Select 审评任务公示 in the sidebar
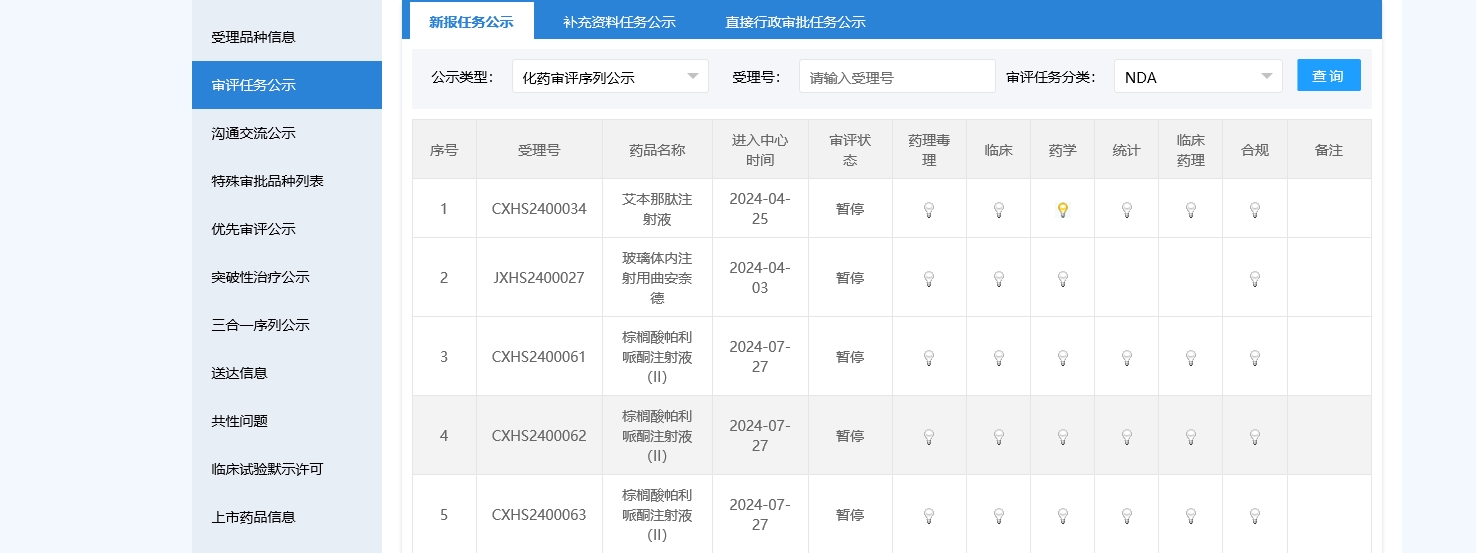This screenshot has height=553, width=1476. [x=287, y=85]
